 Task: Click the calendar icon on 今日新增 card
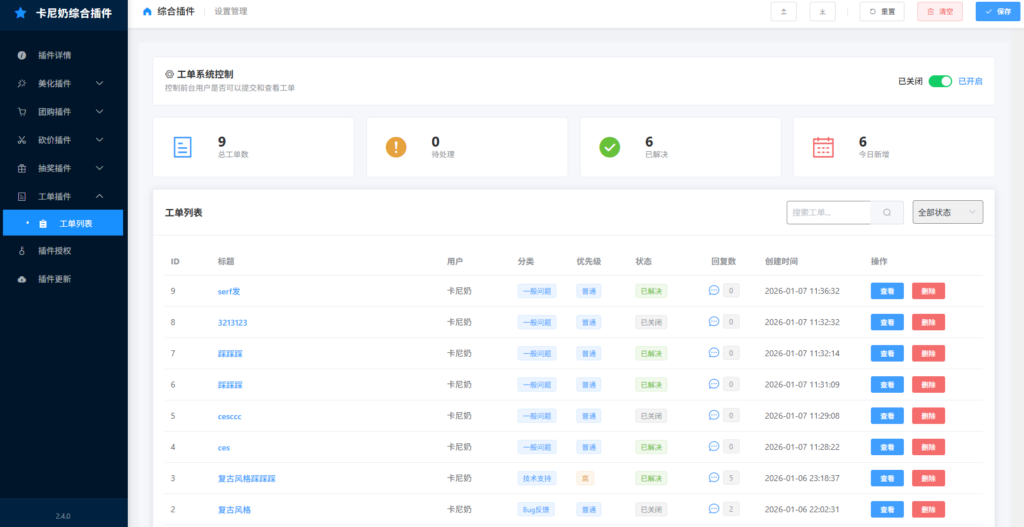(823, 147)
